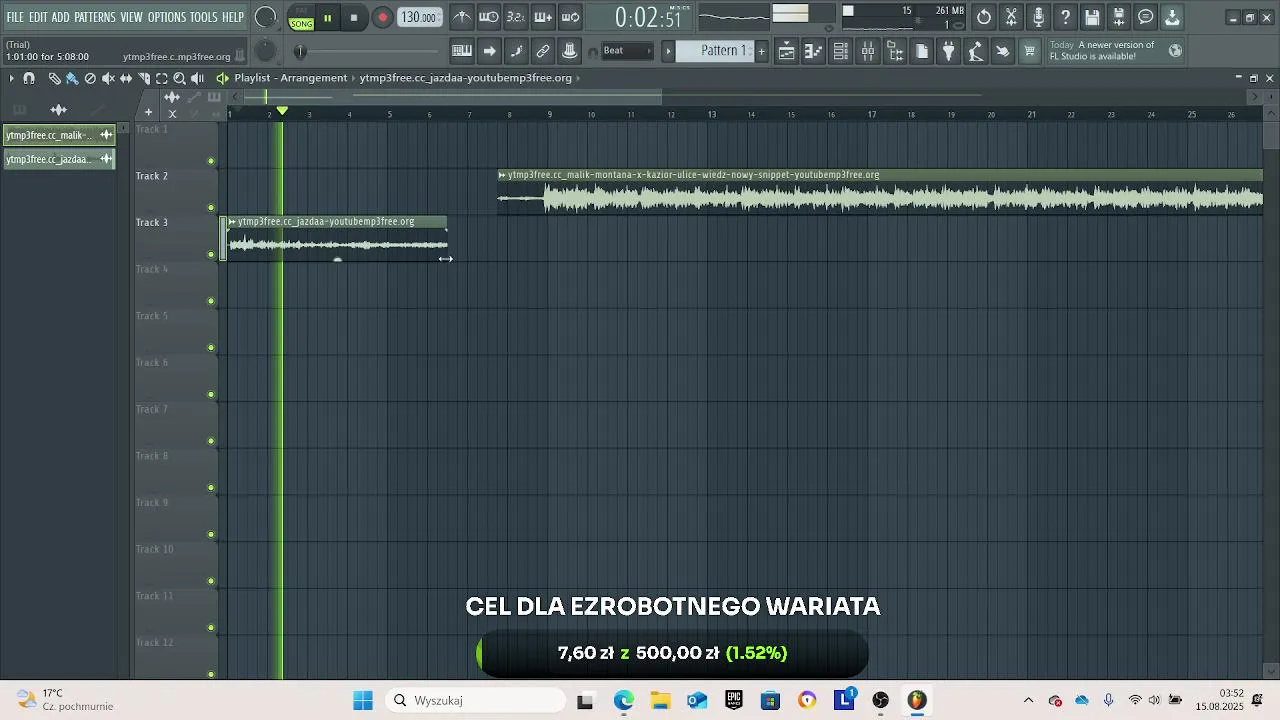Toggle wait for input before recording
1280x720 pixels.
click(x=489, y=17)
